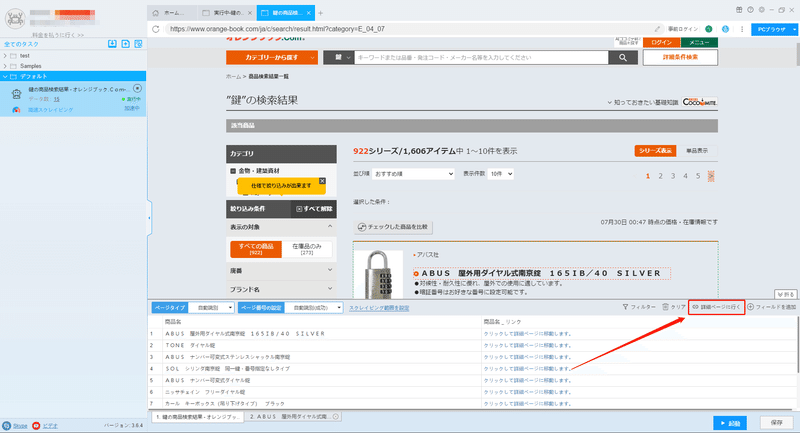Reload the page with the refresh icon

(x=156, y=29)
